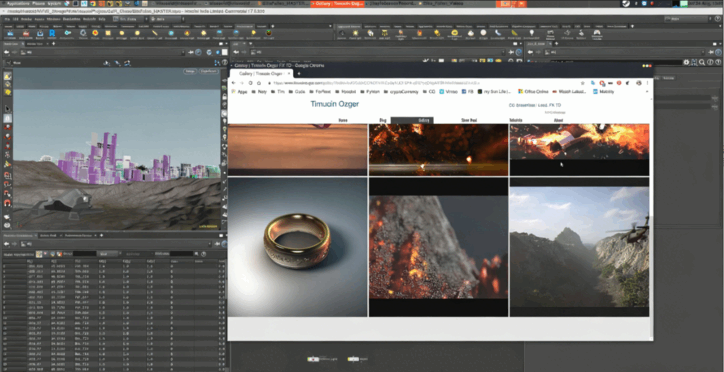Click the yellow square icon in left shelf
Viewport: 724px width, 372px height.
pos(108,33)
